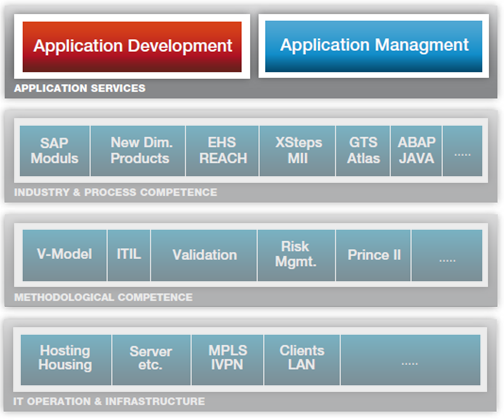Select the SAP Moduls tile
504x420 pixels.
pos(55,151)
